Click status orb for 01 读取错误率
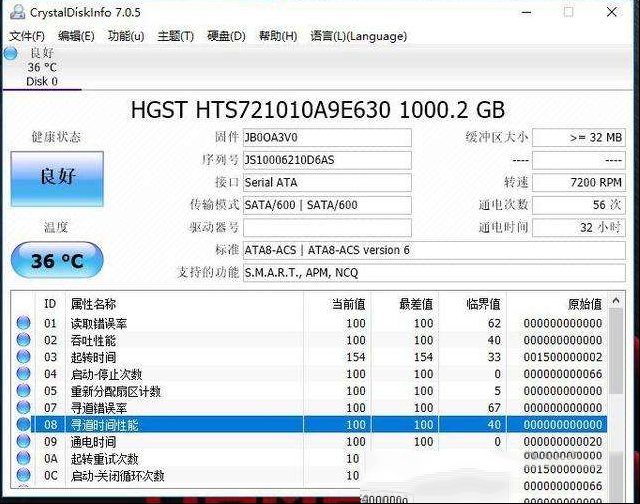 [24, 323]
